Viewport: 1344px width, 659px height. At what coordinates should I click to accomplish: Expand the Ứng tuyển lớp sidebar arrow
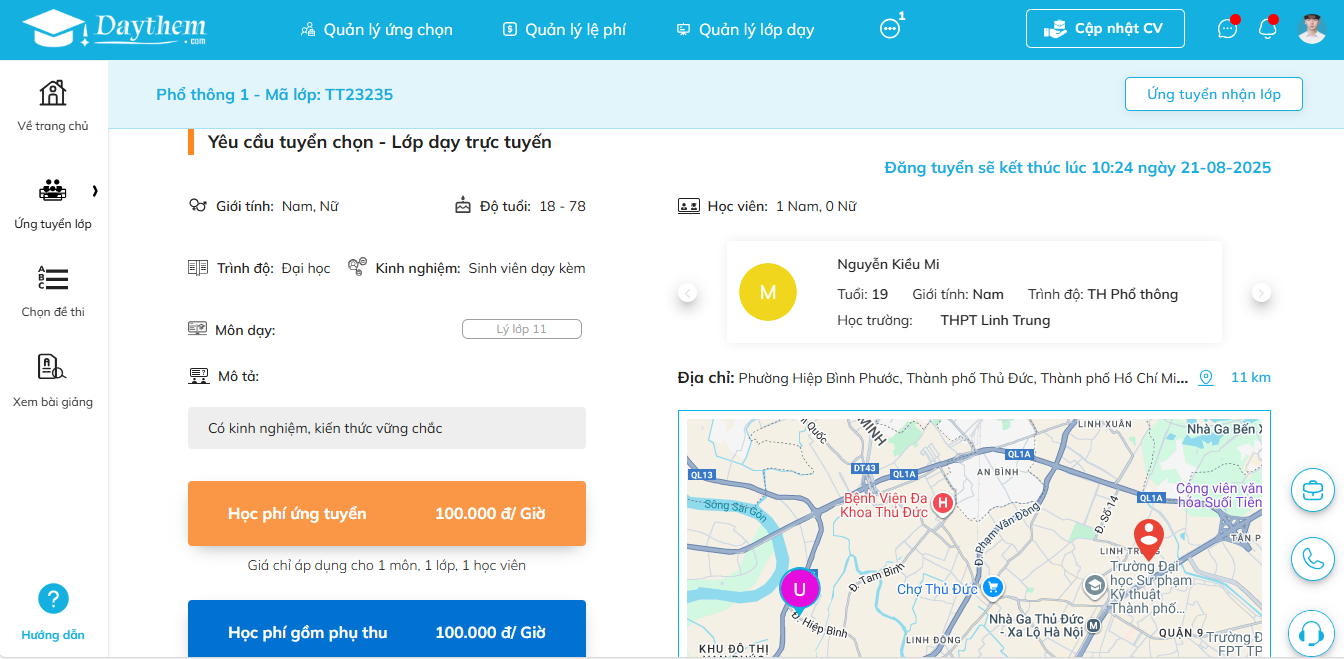95,190
